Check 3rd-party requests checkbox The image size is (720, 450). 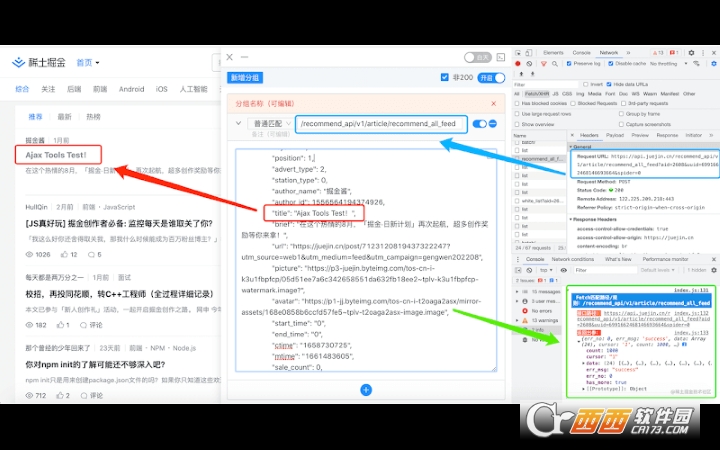[x=623, y=104]
